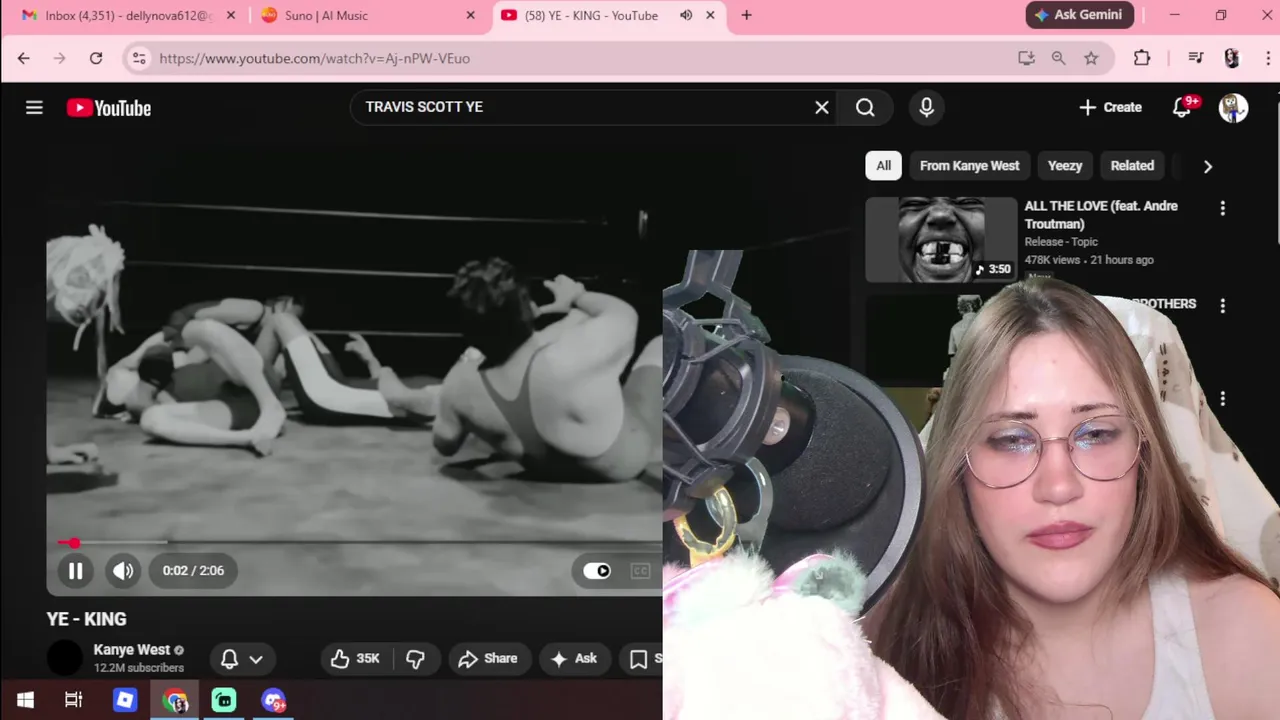Select the Yeezy filter chip
This screenshot has height=720, width=1280.
coord(1065,166)
